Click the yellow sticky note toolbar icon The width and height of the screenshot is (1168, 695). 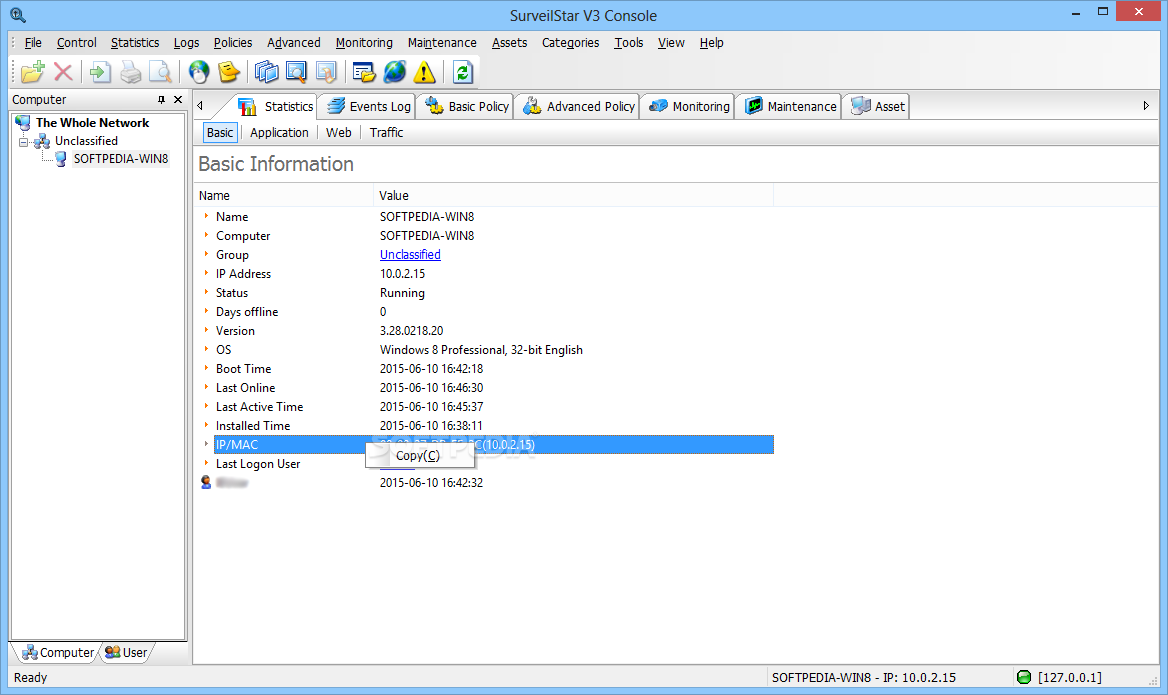click(229, 72)
